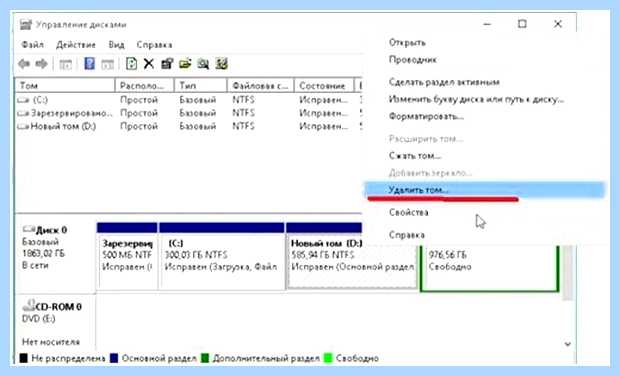Click the Properties toolbar icon
This screenshot has width=620, height=376.
click(167, 64)
